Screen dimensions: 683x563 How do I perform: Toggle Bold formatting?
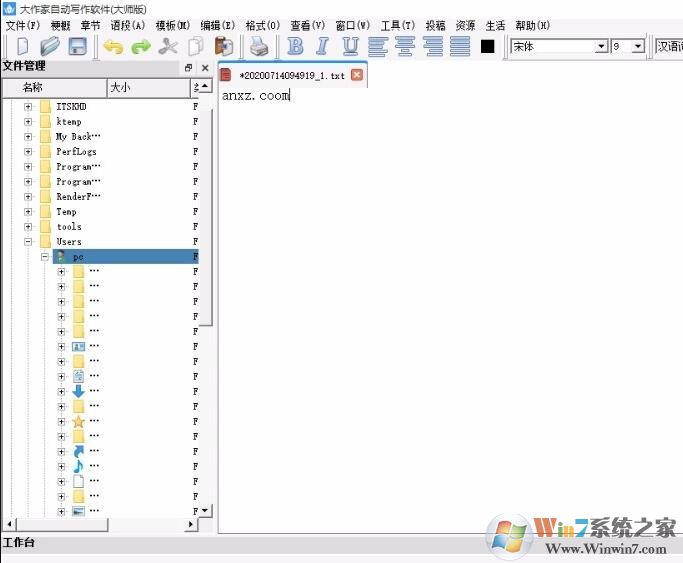(x=295, y=46)
